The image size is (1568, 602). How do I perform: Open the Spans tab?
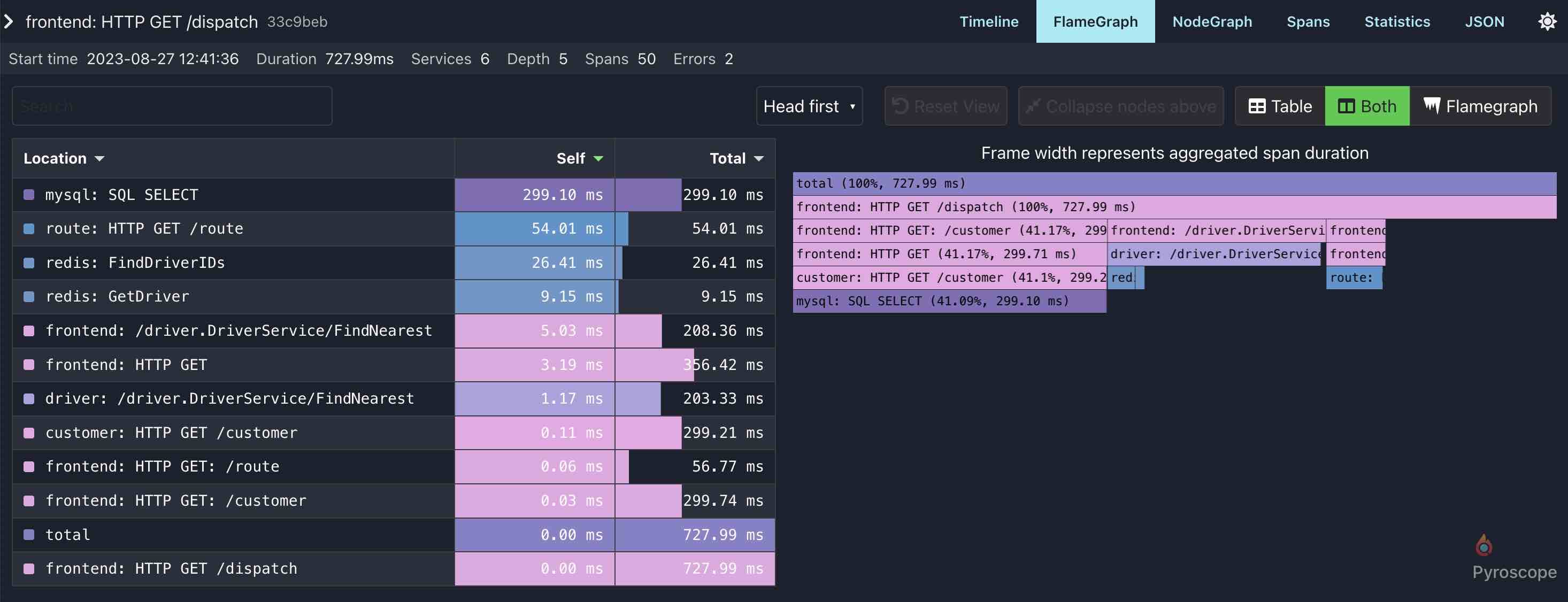coord(1308,21)
